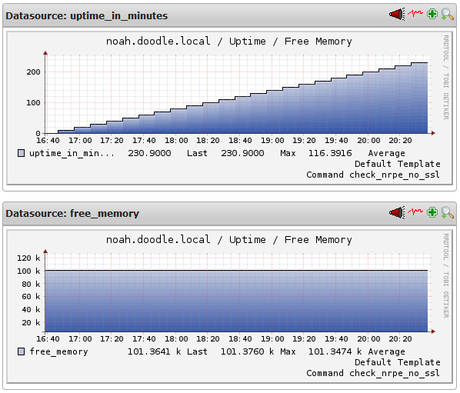Click the free_memory flat graph area
460x393 pixels.
click(x=236, y=293)
